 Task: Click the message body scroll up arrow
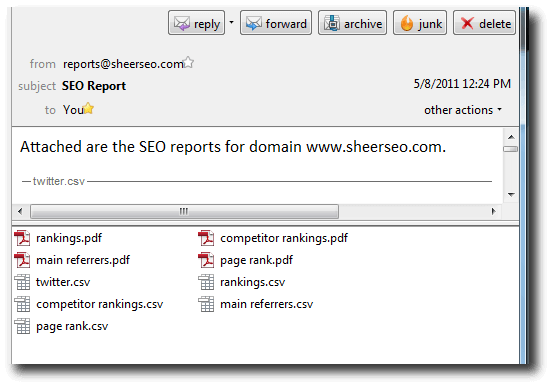(511, 137)
